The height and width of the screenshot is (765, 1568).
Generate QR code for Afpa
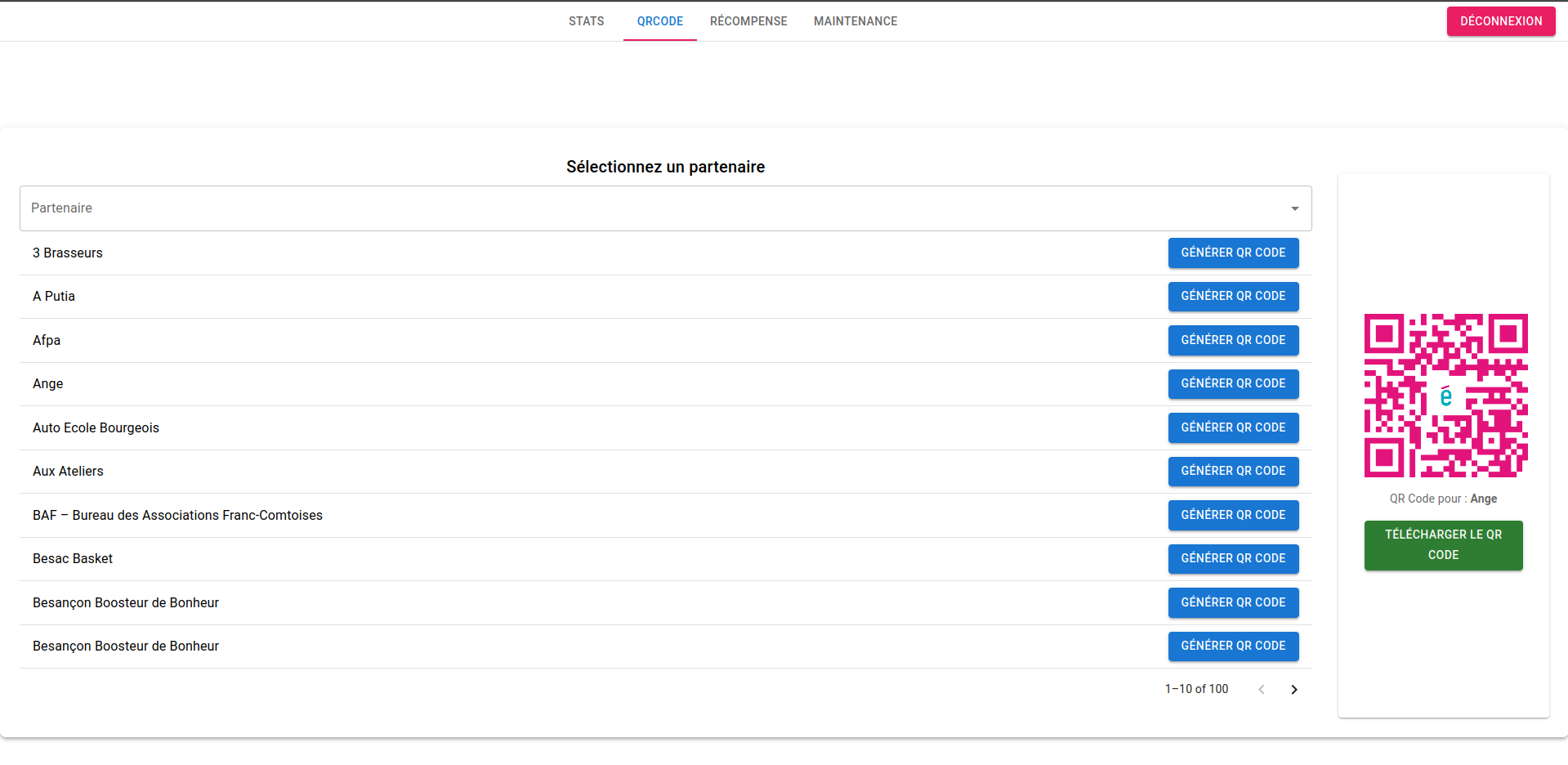coord(1232,341)
